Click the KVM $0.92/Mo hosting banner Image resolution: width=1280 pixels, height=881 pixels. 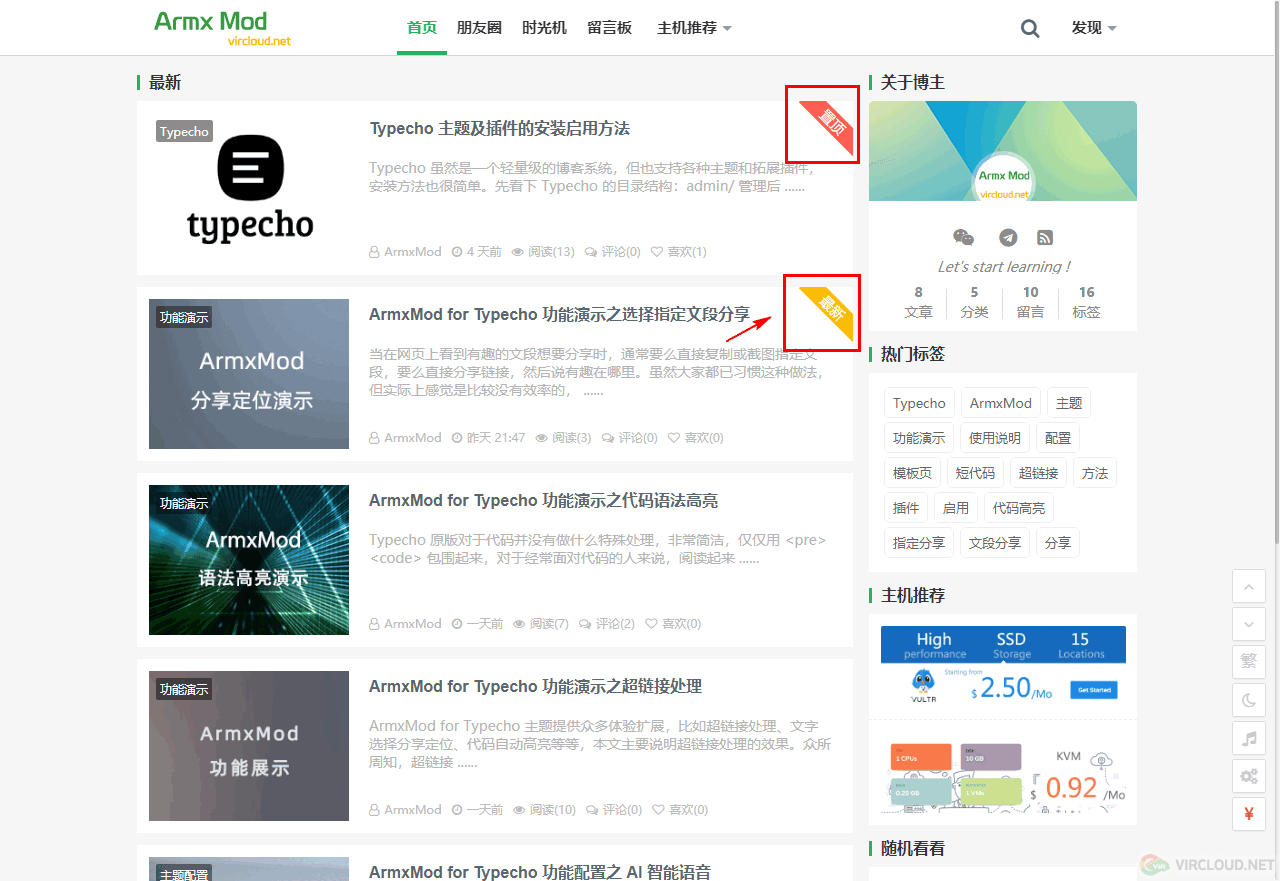click(1003, 775)
